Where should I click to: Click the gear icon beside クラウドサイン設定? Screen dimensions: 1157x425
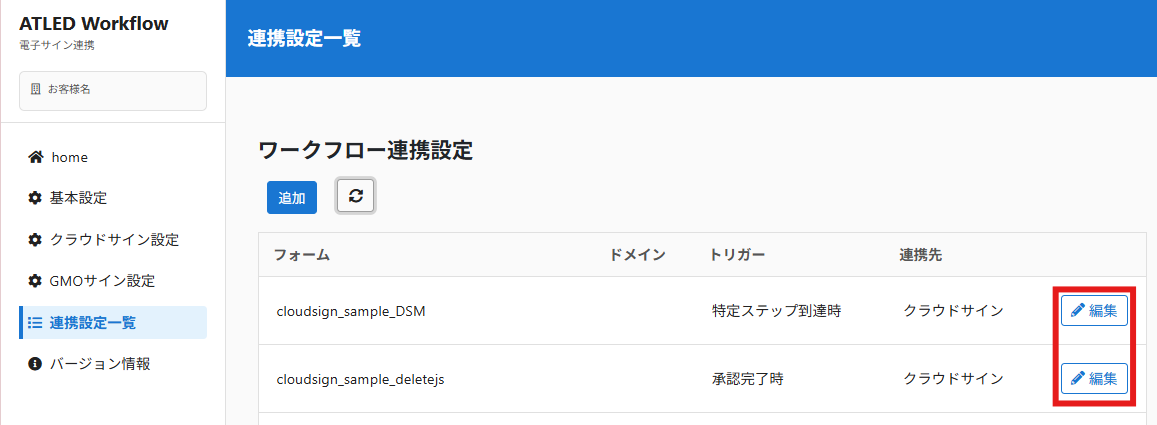point(35,240)
